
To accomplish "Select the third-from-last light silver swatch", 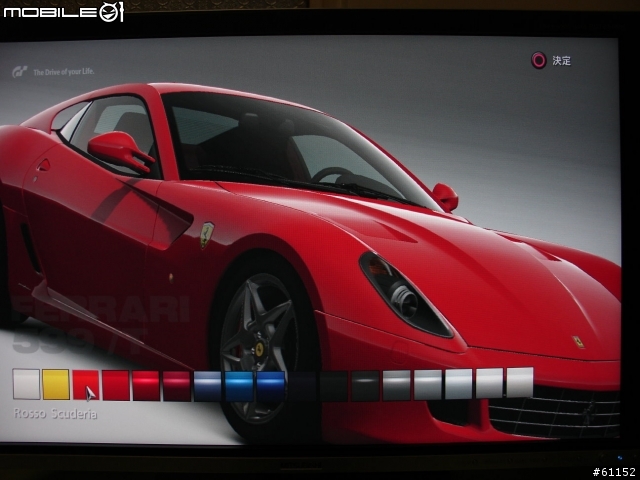I will tap(458, 384).
